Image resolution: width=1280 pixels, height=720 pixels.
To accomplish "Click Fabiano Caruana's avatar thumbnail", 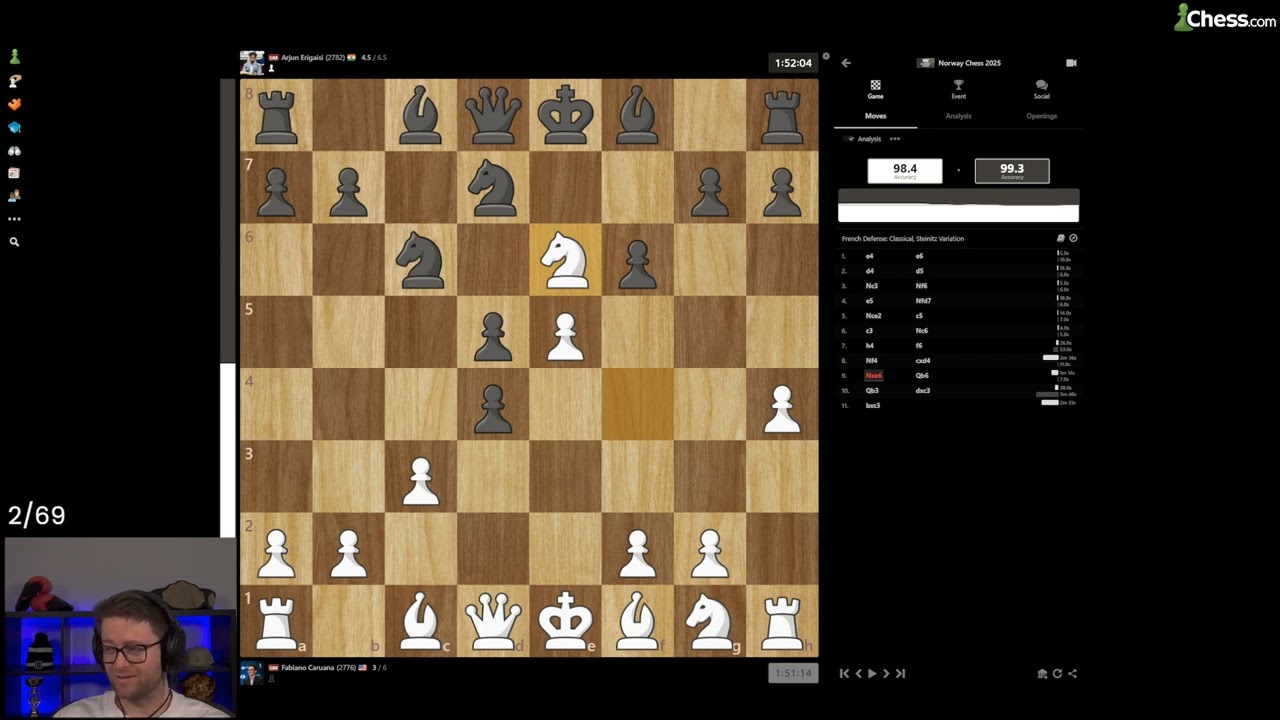I will pos(251,673).
